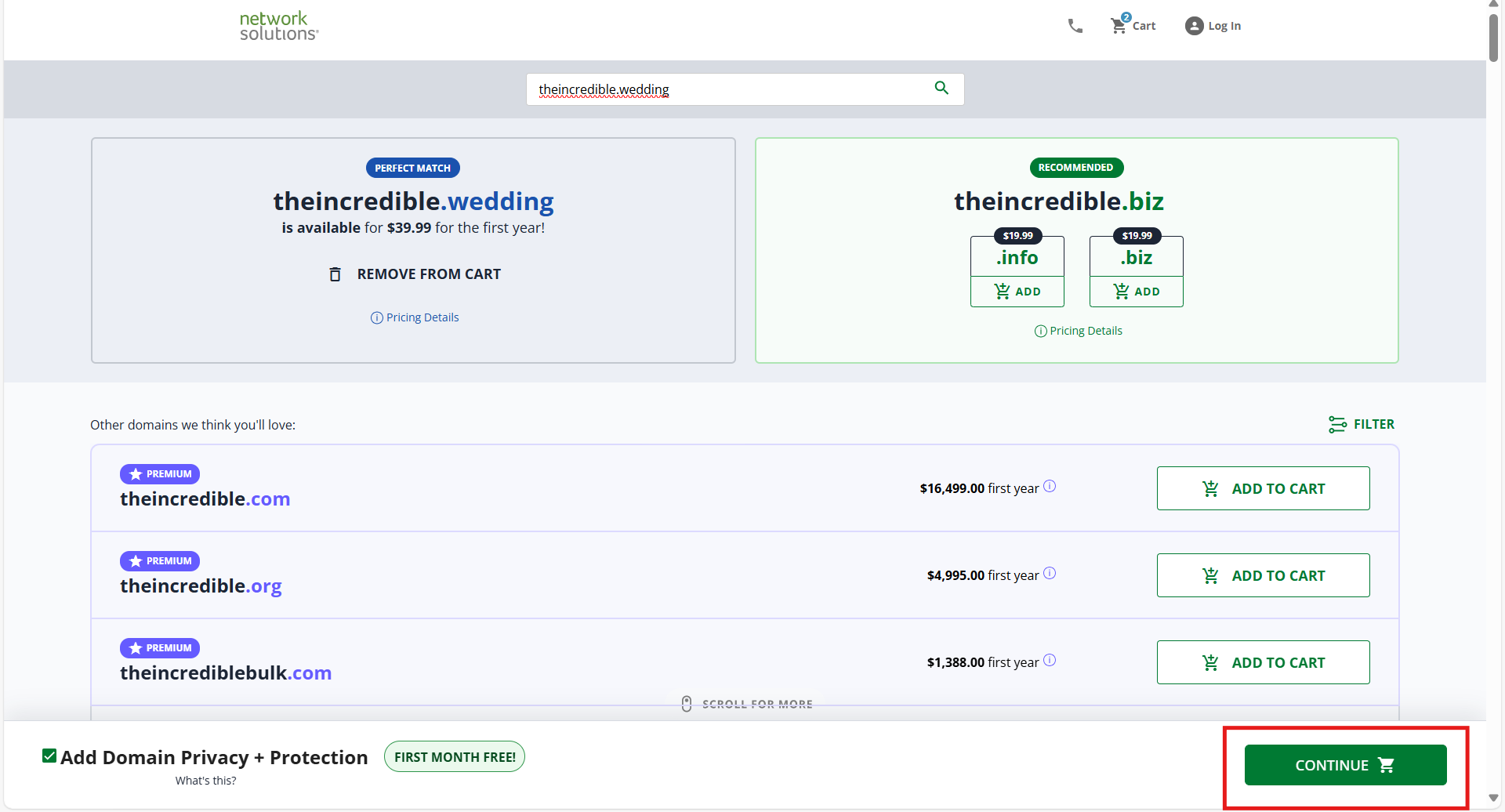
Task: Click the phone contact icon
Action: pyautogui.click(x=1075, y=26)
